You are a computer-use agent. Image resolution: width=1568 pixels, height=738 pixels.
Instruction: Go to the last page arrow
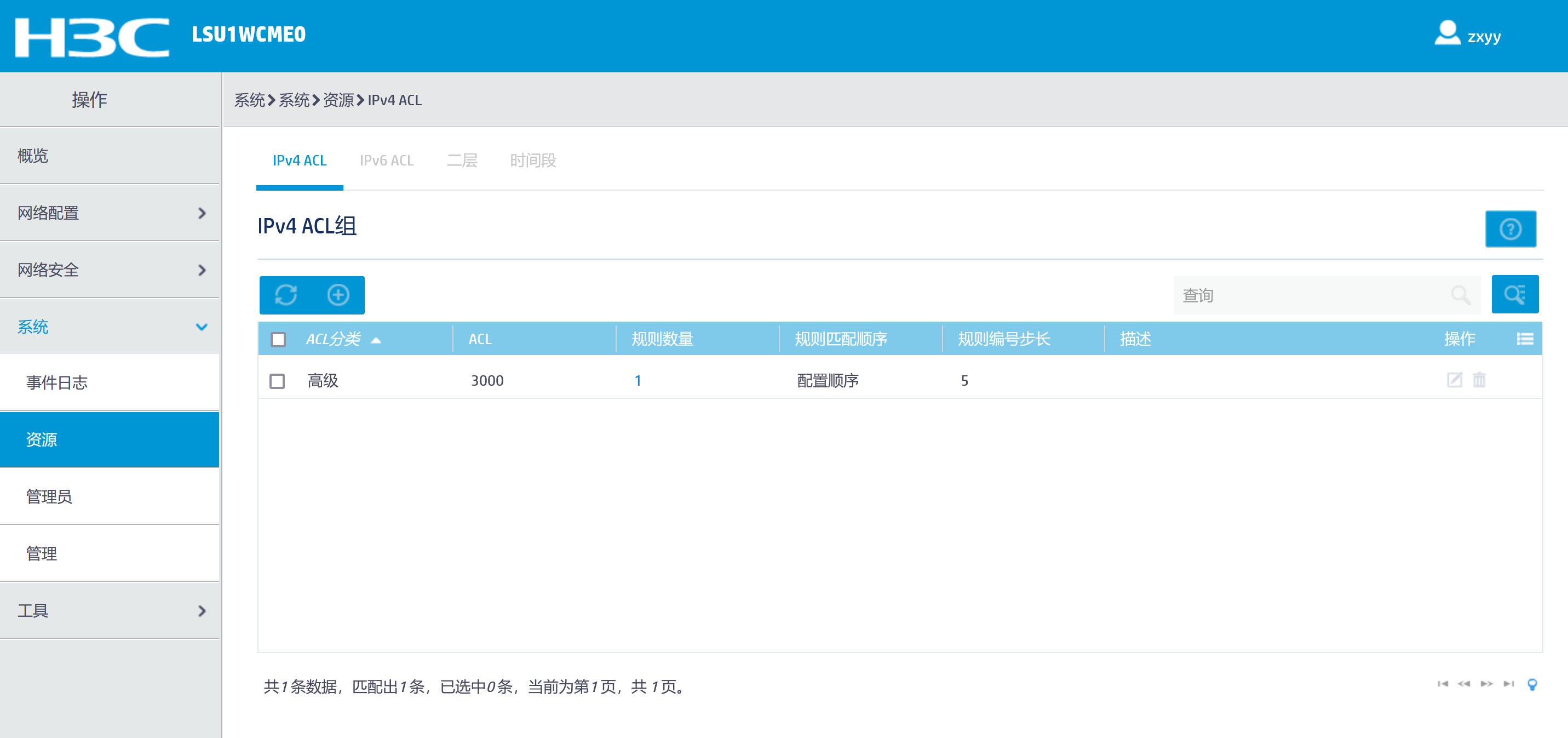[x=1508, y=684]
